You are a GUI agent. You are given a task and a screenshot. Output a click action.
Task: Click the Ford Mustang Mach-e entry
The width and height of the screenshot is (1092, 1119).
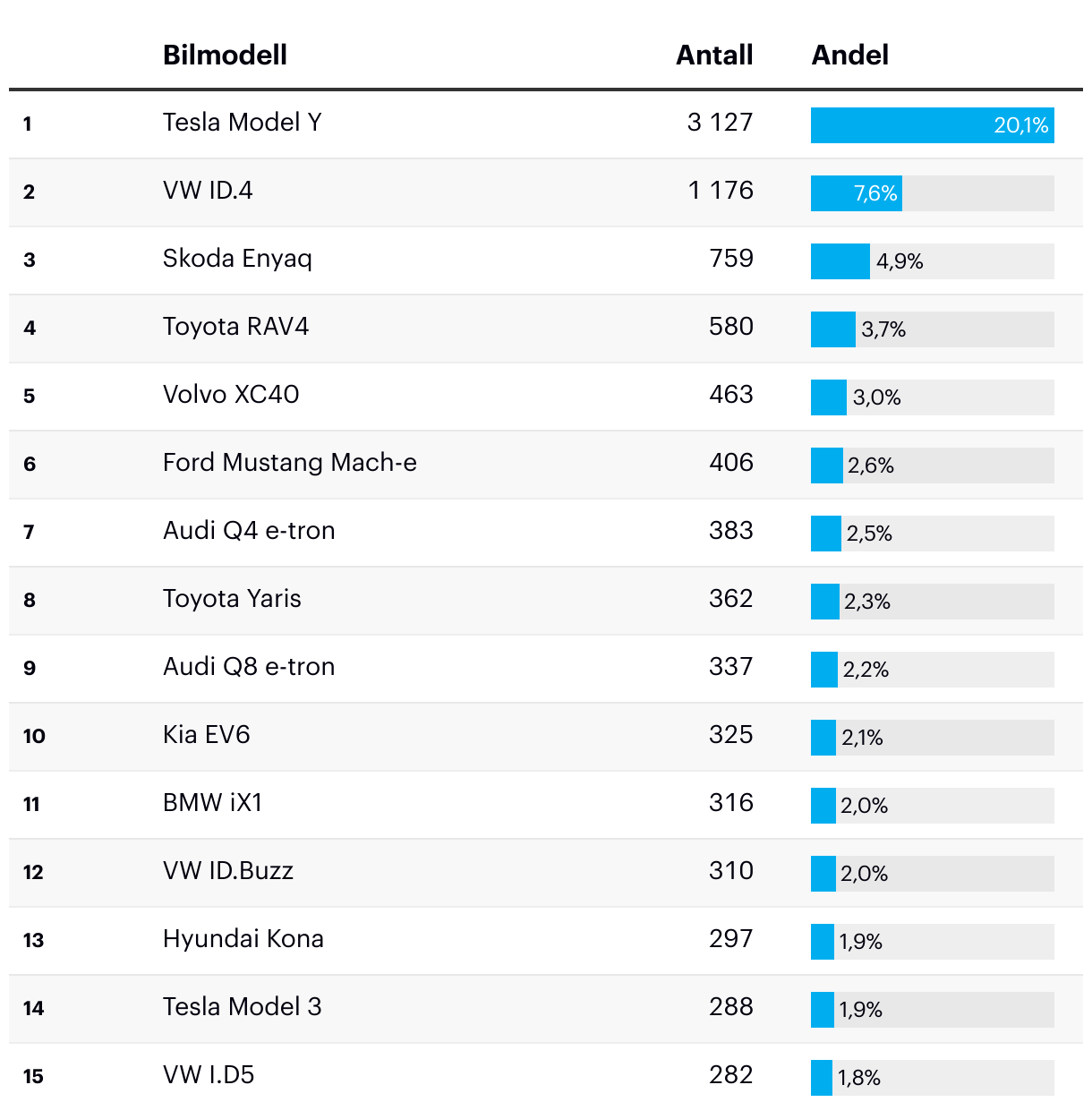pos(289,463)
